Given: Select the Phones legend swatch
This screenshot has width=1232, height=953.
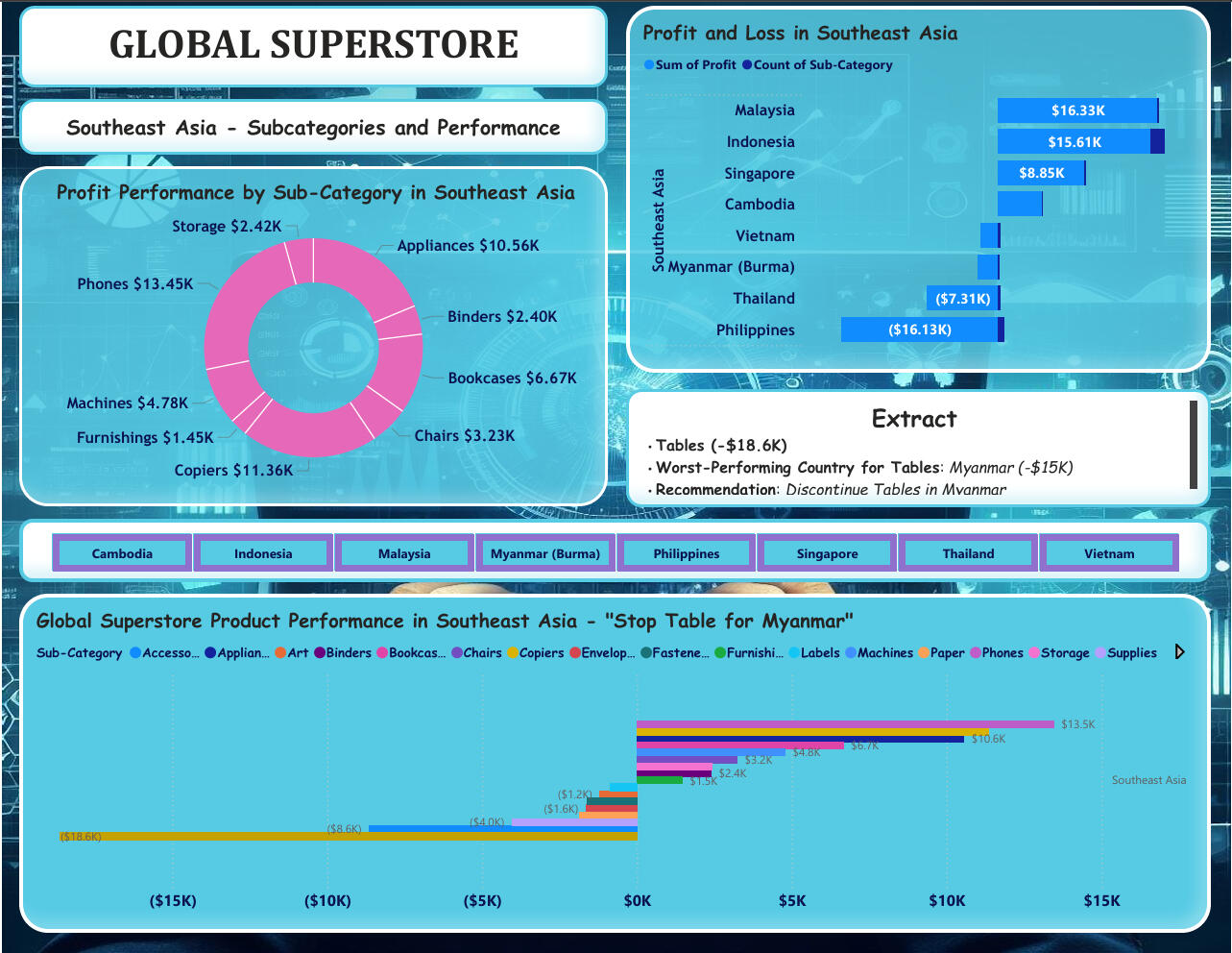Looking at the screenshot, I should 976,653.
